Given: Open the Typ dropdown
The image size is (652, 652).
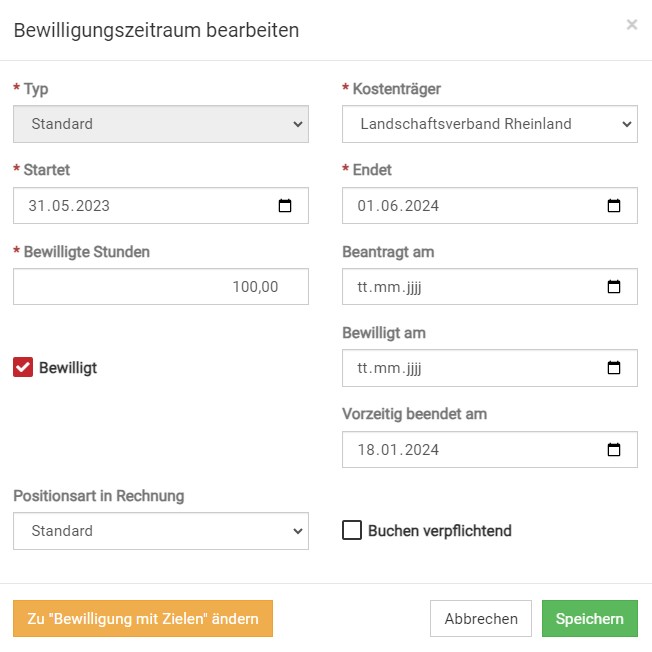Looking at the screenshot, I should click(161, 124).
